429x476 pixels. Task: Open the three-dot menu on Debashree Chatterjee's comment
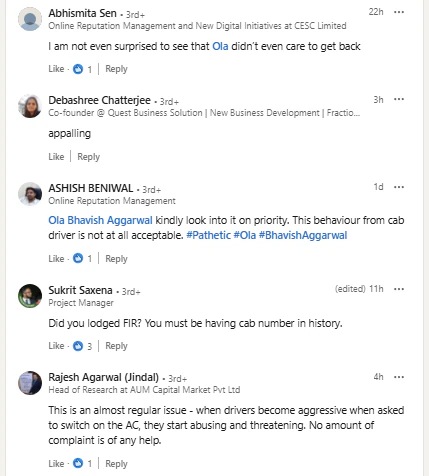click(399, 99)
